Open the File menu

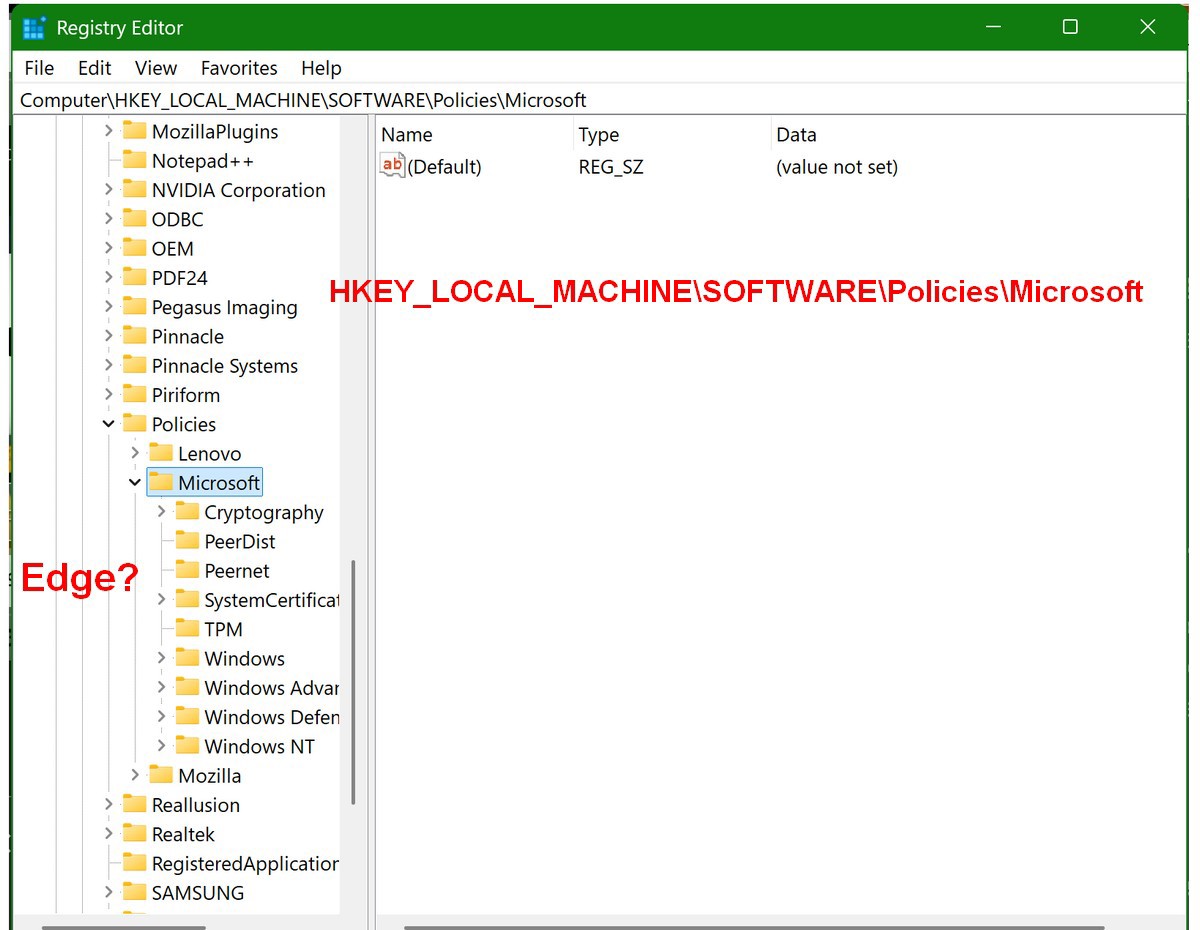point(39,68)
